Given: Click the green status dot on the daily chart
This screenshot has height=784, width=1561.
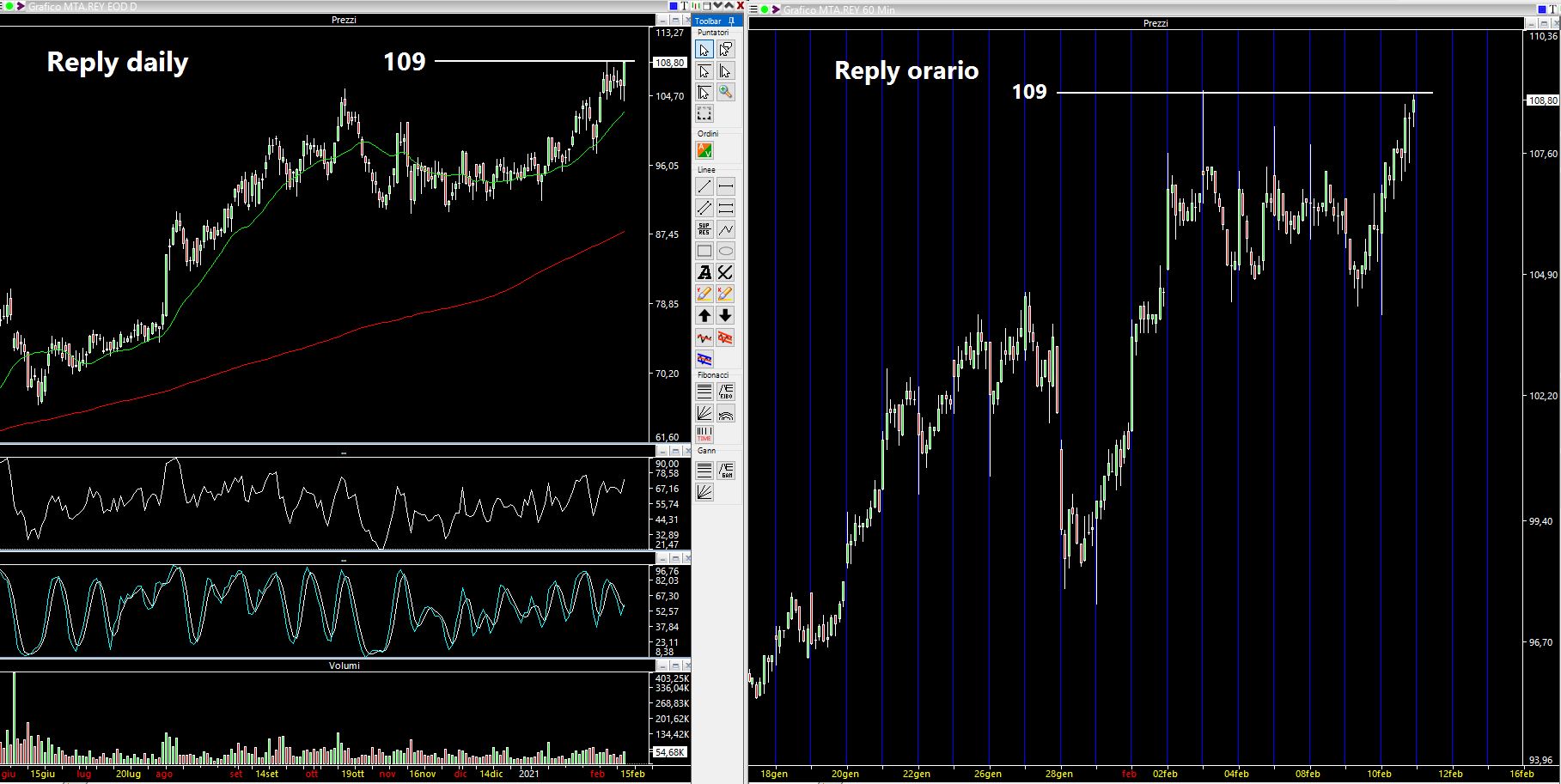Looking at the screenshot, I should coord(9,6).
